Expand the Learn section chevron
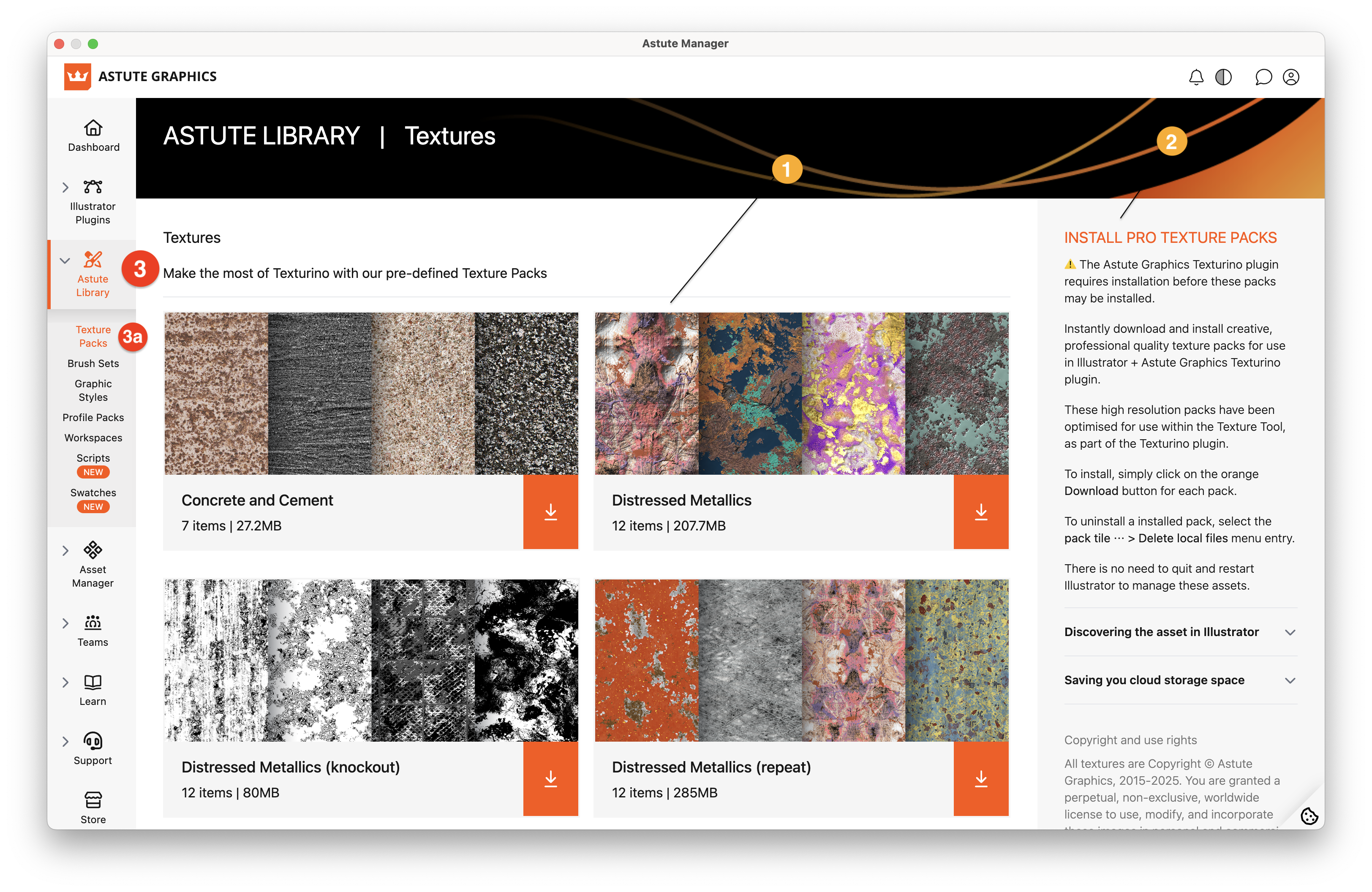The width and height of the screenshot is (1372, 892). (65, 683)
